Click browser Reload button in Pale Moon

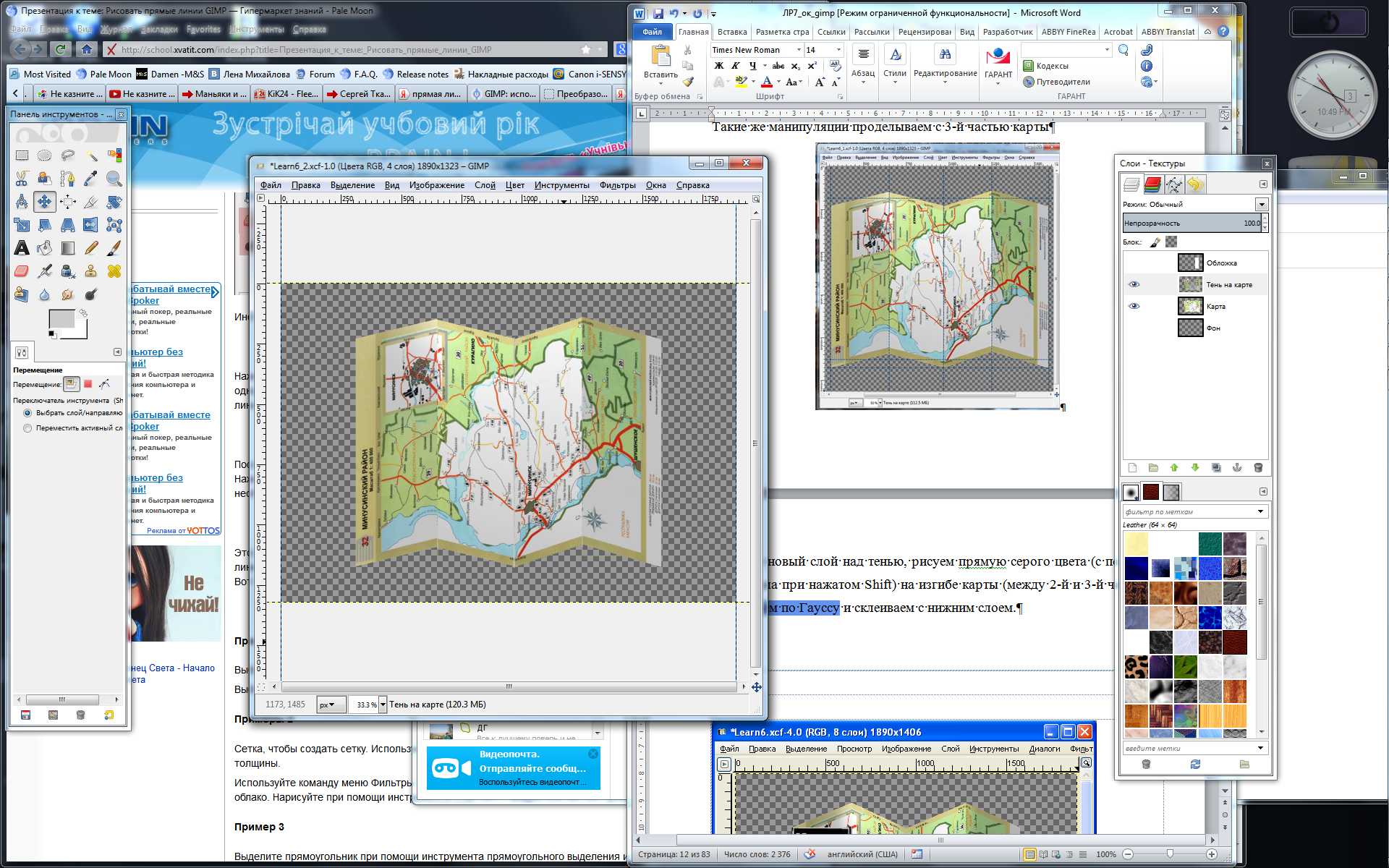click(x=61, y=49)
